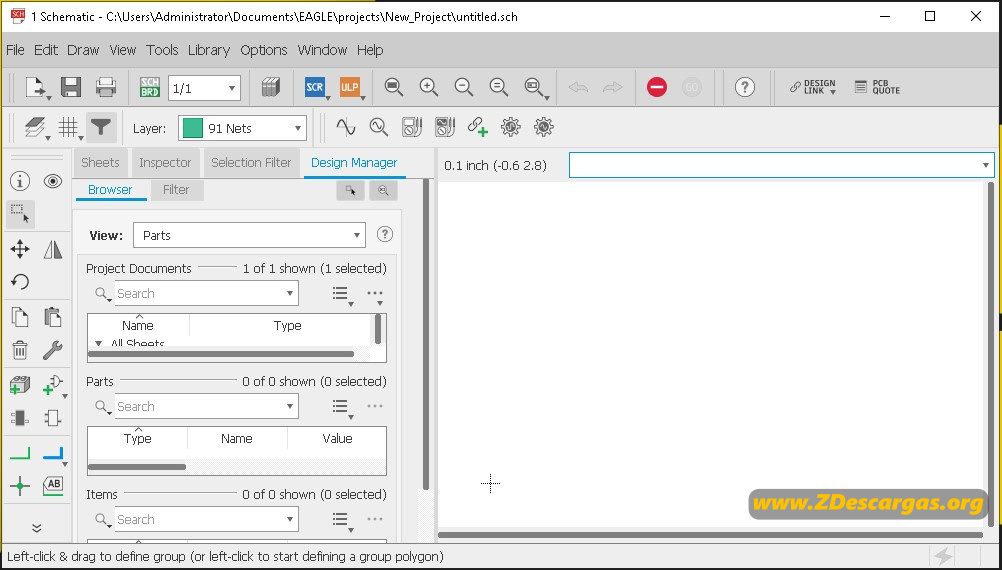Select the Group selection tool

click(20, 215)
